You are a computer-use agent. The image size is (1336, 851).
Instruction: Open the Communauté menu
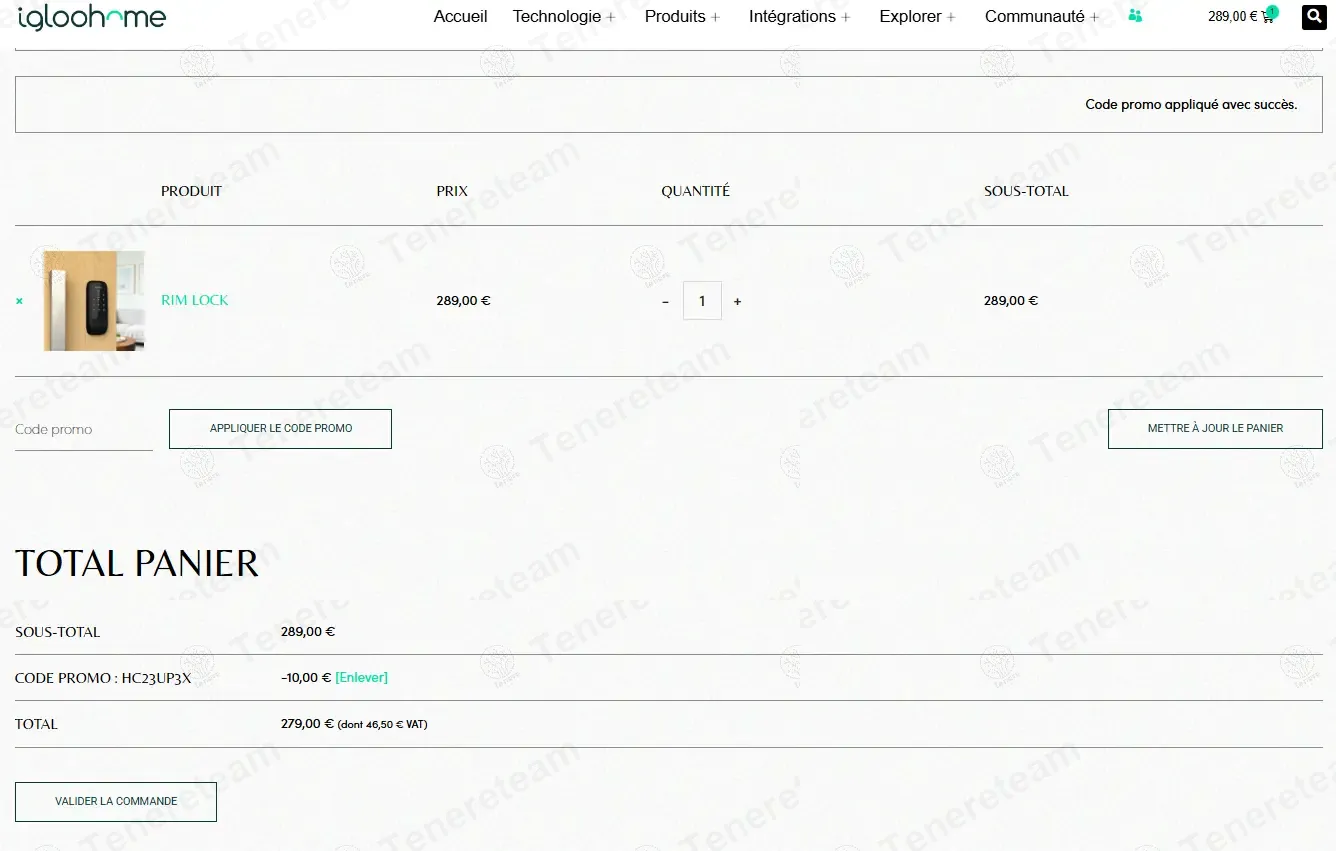coord(1042,16)
